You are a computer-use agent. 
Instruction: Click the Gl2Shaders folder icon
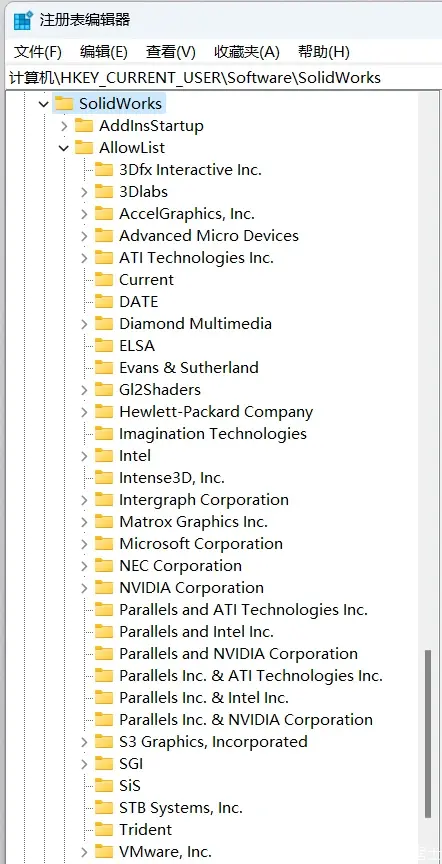(104, 390)
